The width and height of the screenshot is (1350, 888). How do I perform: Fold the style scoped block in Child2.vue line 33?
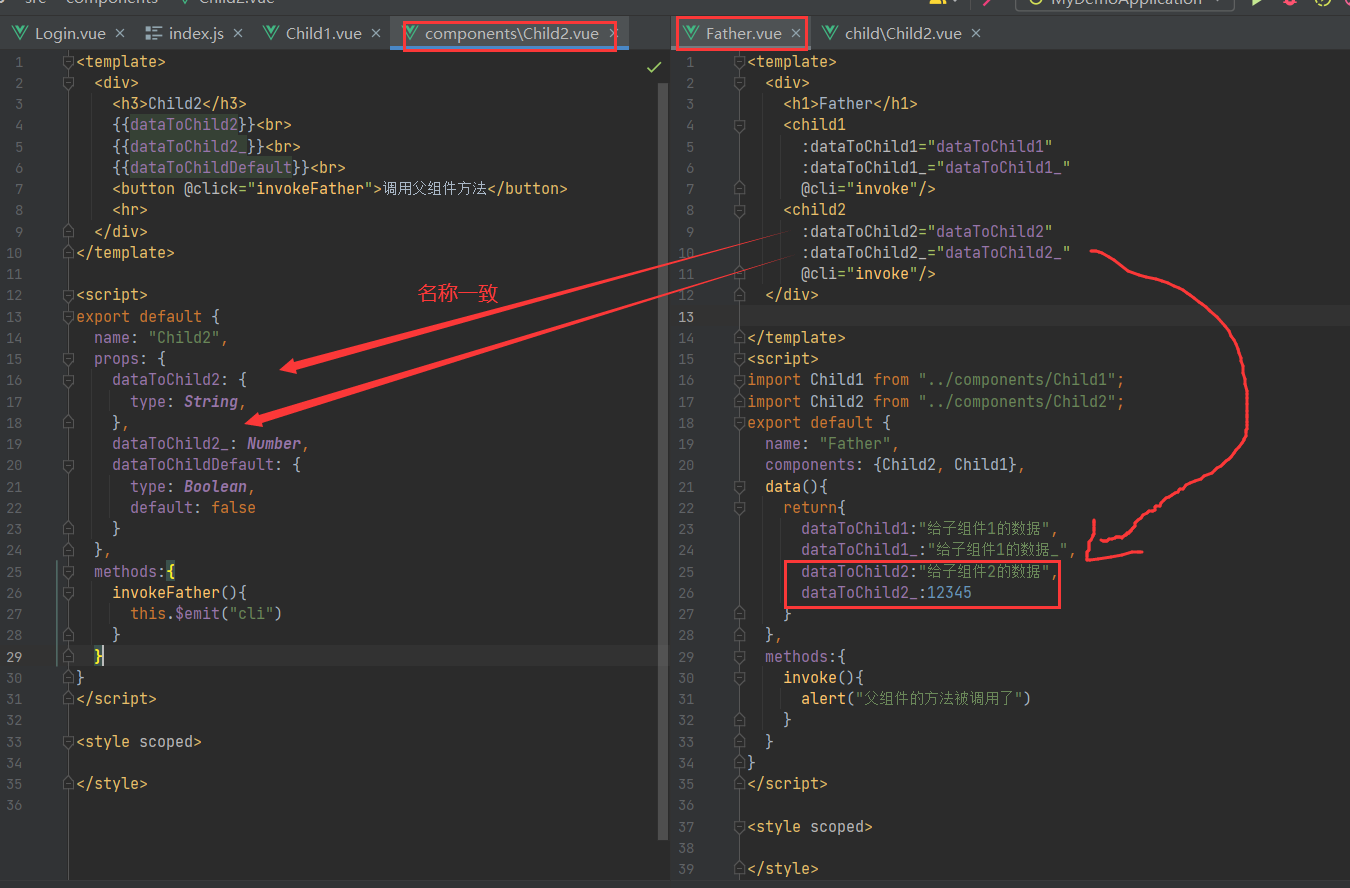pos(69,741)
